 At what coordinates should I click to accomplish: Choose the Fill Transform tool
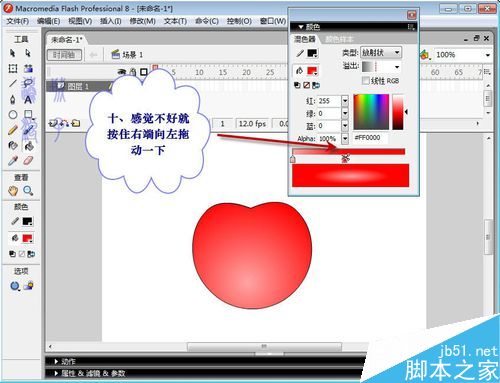click(x=28, y=69)
